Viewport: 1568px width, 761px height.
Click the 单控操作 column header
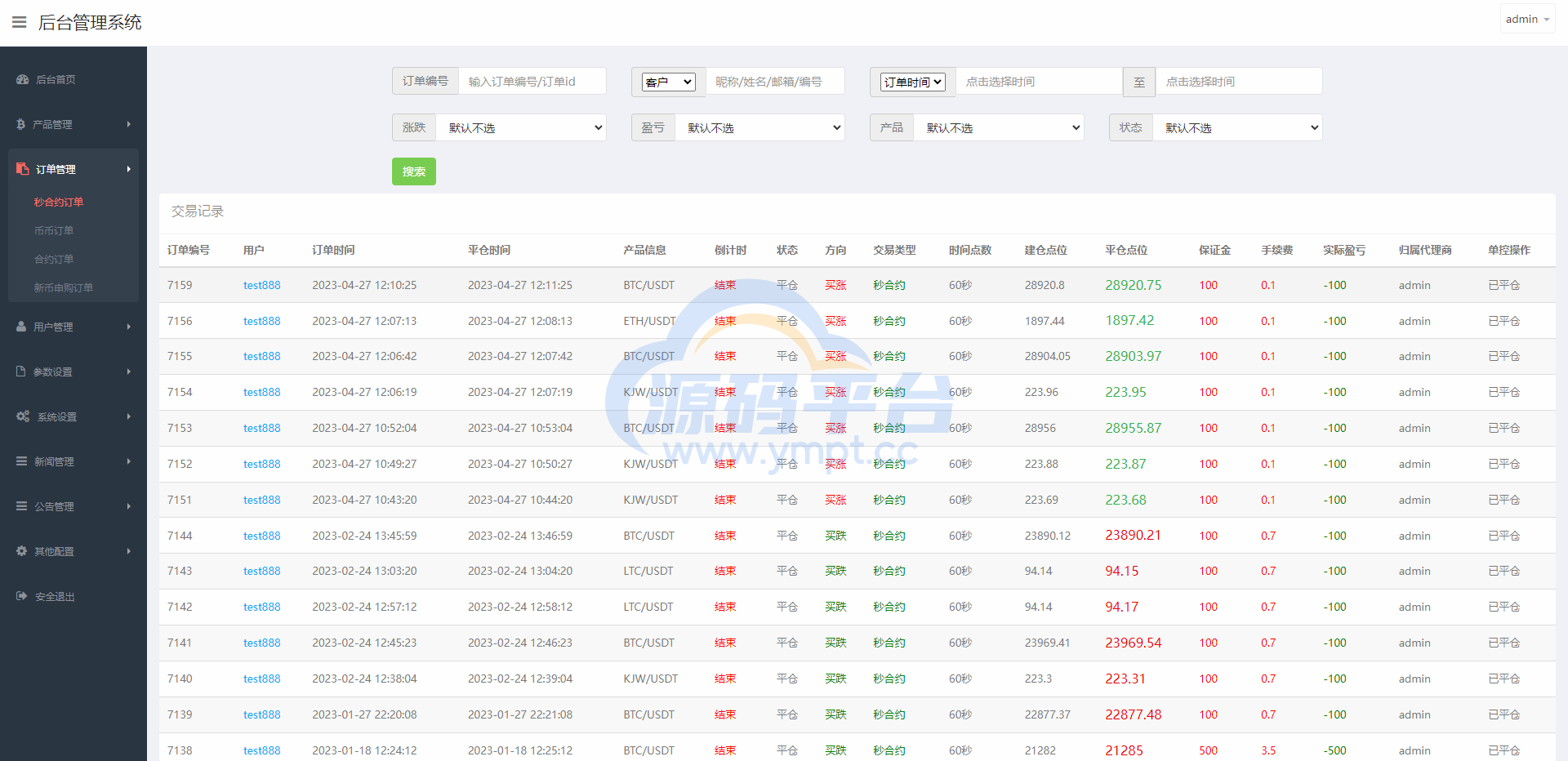(1509, 250)
